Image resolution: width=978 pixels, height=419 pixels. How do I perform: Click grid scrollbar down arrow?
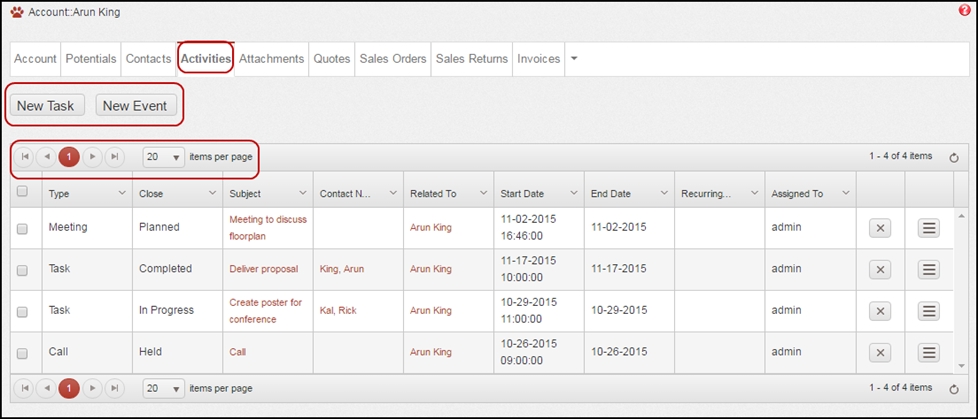pyautogui.click(x=961, y=366)
